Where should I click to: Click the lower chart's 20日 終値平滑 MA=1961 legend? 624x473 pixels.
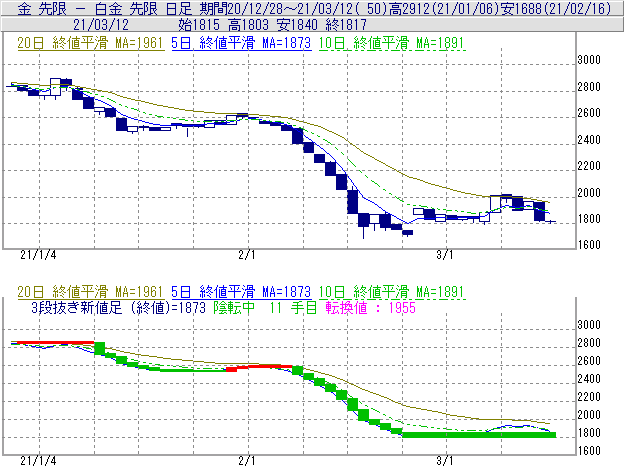click(x=90, y=292)
